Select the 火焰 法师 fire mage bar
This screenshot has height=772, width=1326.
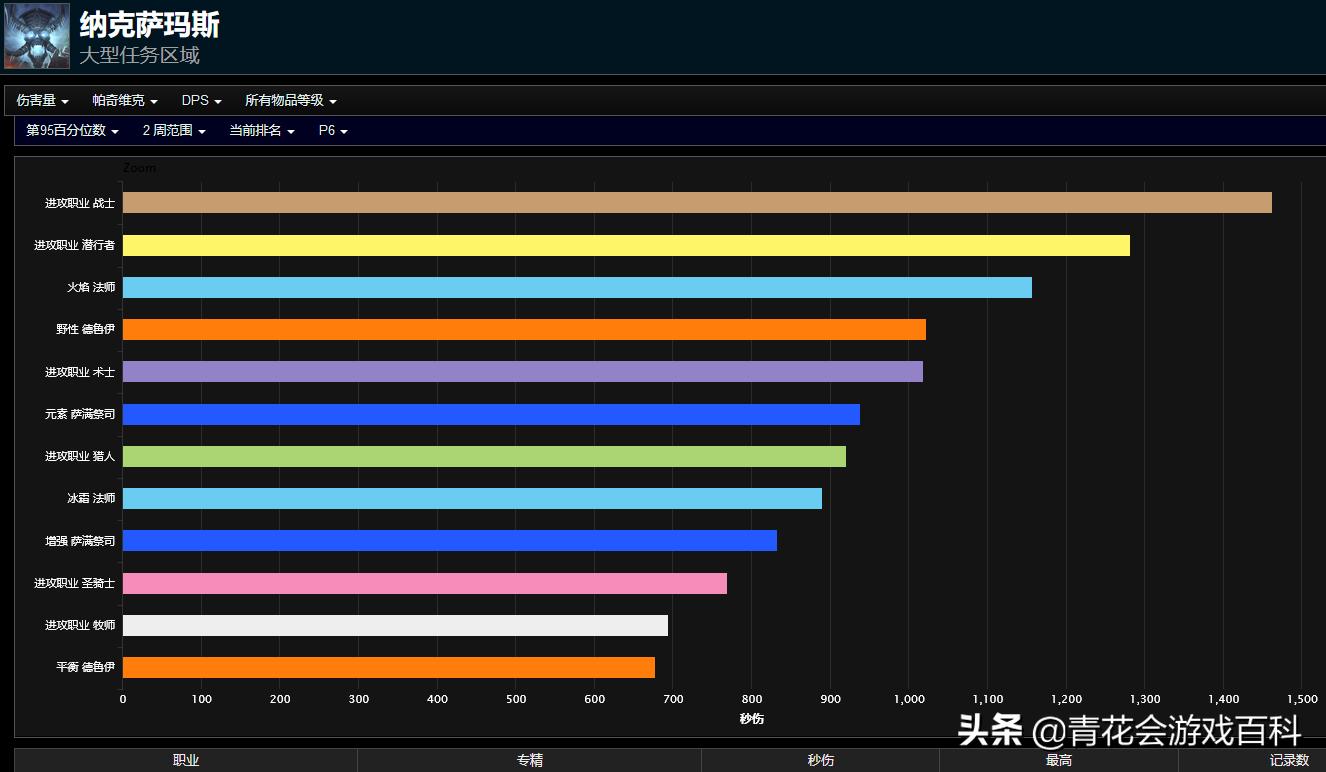click(x=577, y=288)
